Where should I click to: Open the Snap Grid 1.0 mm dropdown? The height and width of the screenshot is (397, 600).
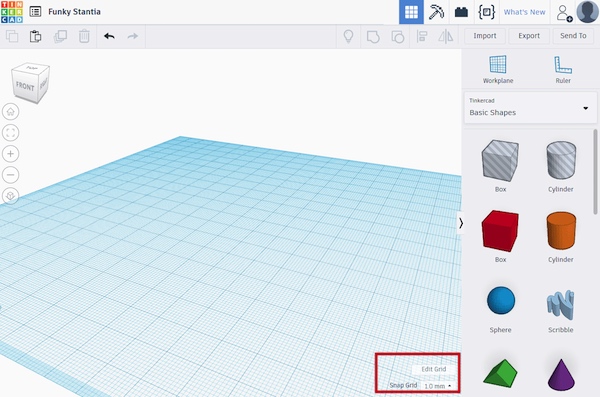tap(438, 386)
